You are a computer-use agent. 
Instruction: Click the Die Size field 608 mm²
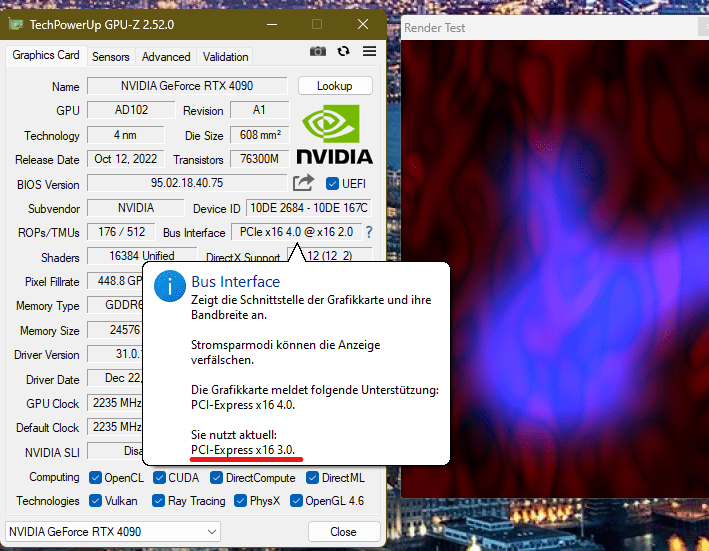coord(260,135)
